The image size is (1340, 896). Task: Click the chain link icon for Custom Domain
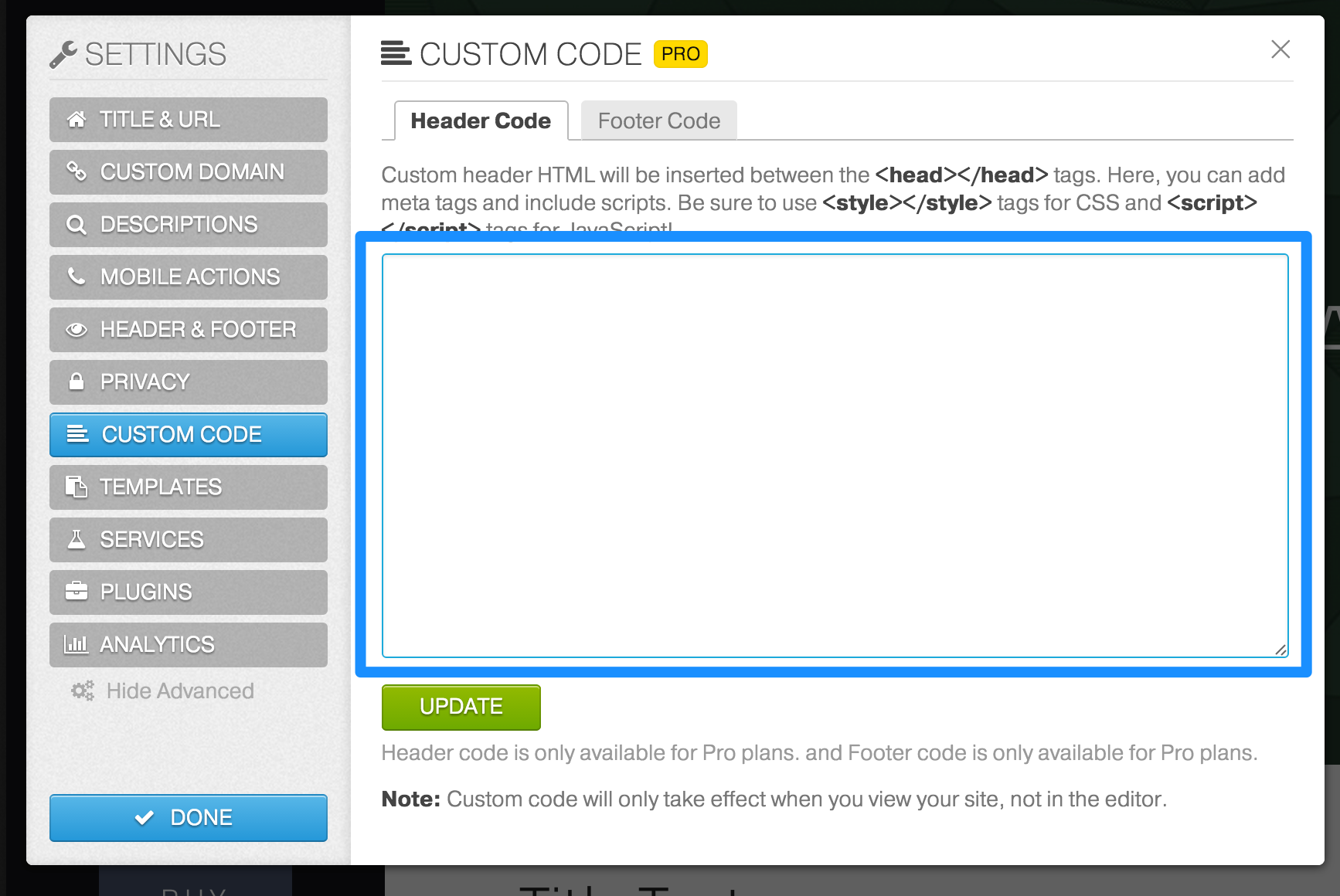[76, 171]
